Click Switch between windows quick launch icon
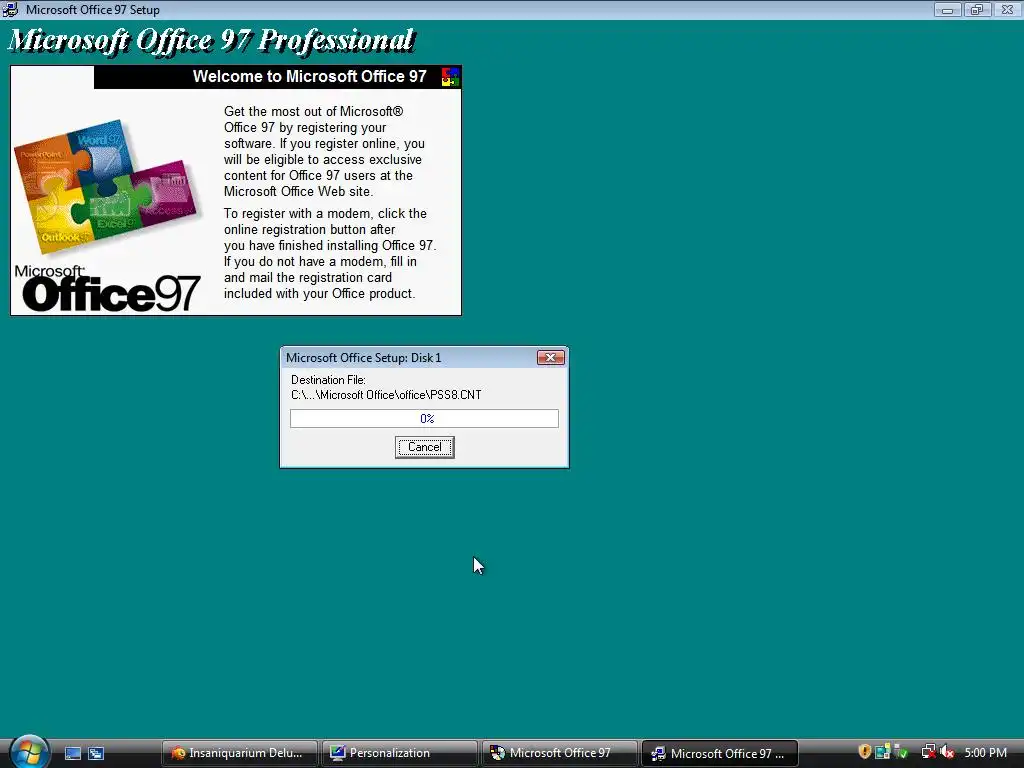The width and height of the screenshot is (1024, 768). (x=96, y=753)
